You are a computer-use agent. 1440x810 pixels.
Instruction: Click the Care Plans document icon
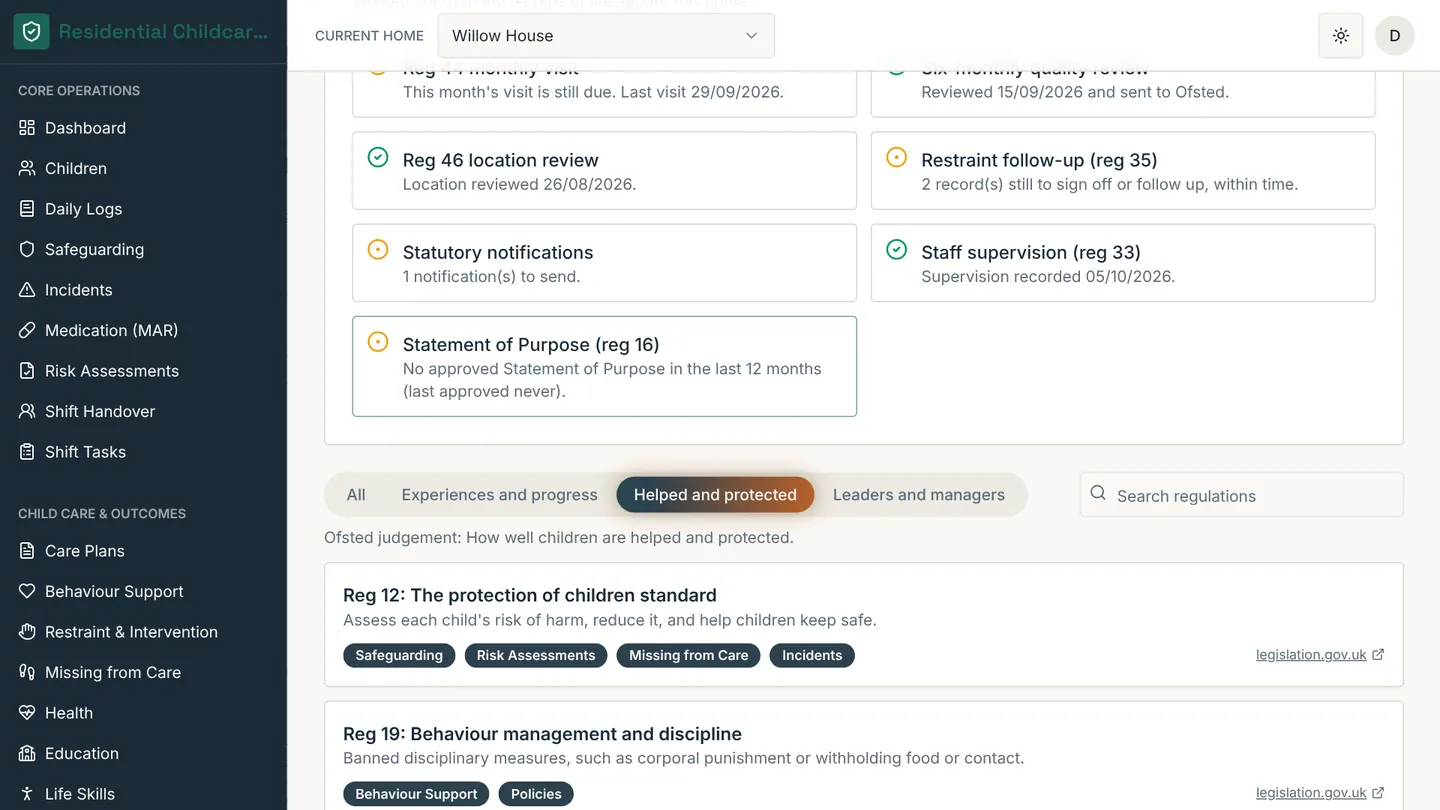point(27,551)
